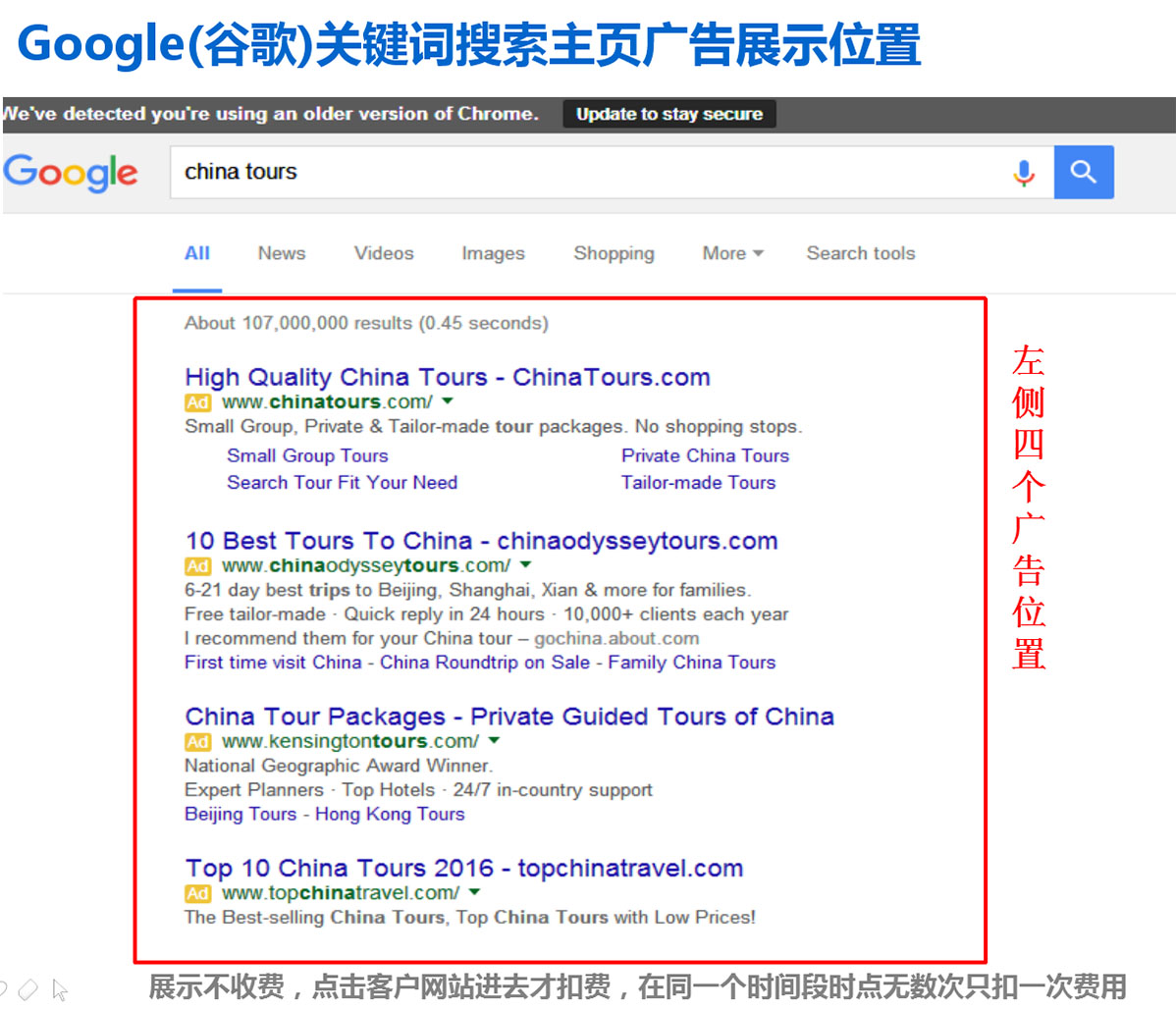Open First time visit China link
This screenshot has height=1010, width=1176.
273,663
